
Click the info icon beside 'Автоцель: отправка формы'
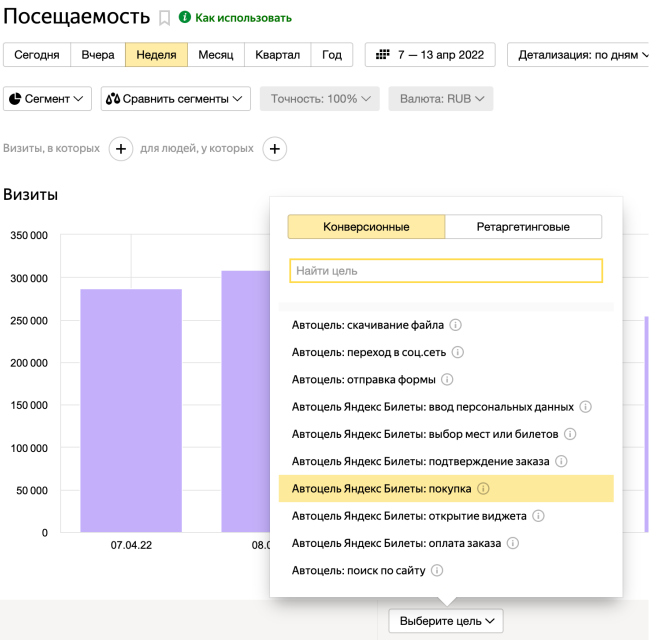point(447,379)
